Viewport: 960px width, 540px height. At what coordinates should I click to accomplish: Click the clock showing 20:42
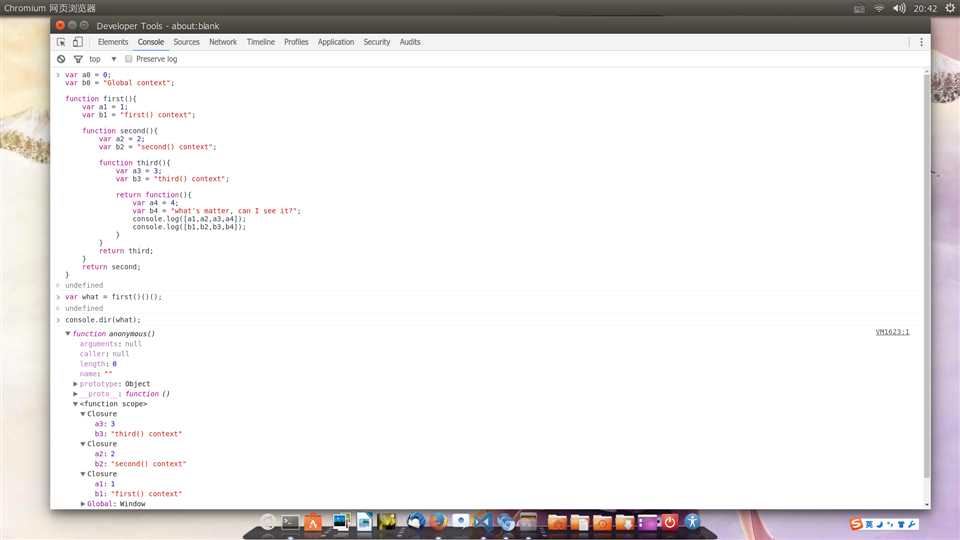[x=925, y=9]
